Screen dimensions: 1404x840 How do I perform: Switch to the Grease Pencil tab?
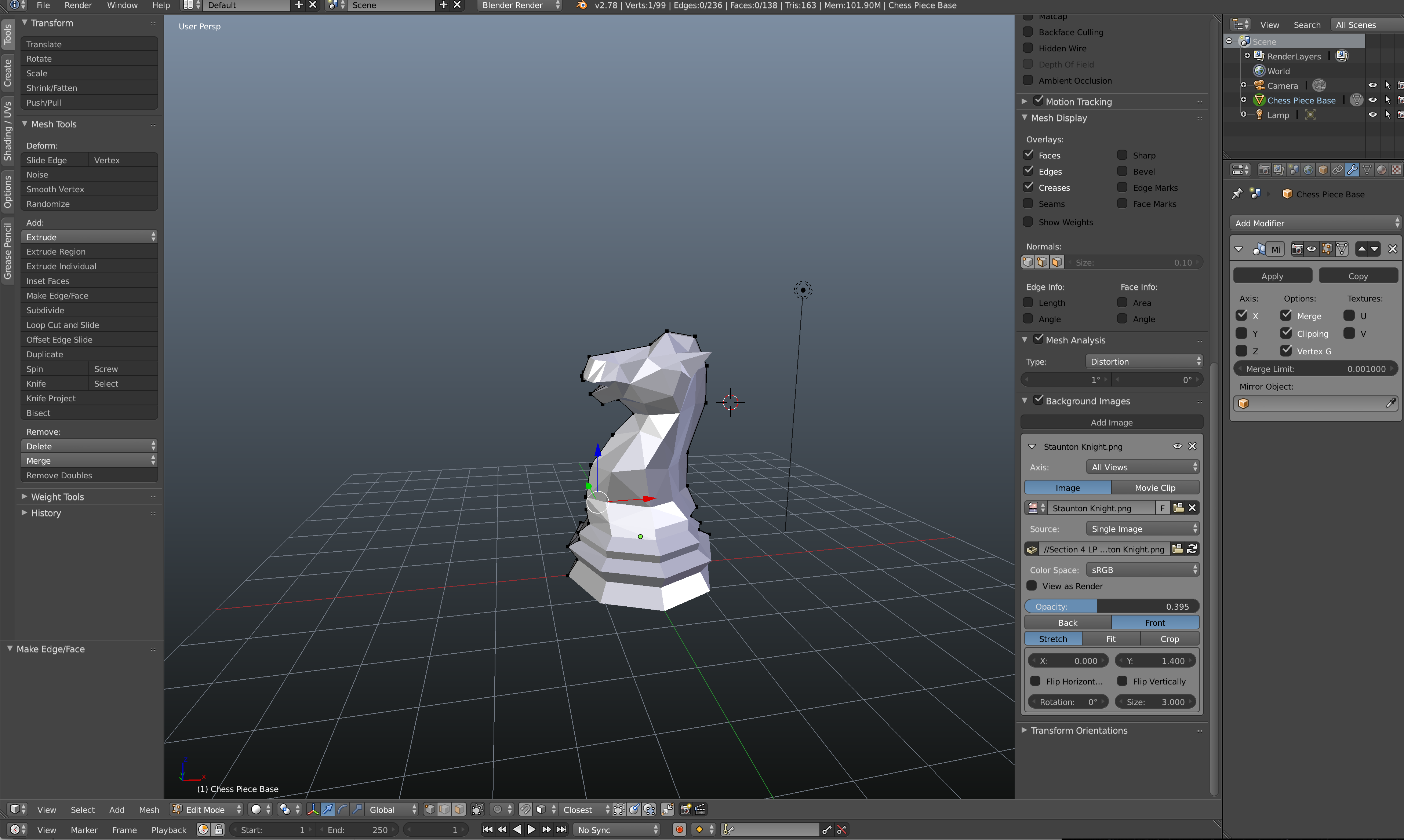(7, 251)
